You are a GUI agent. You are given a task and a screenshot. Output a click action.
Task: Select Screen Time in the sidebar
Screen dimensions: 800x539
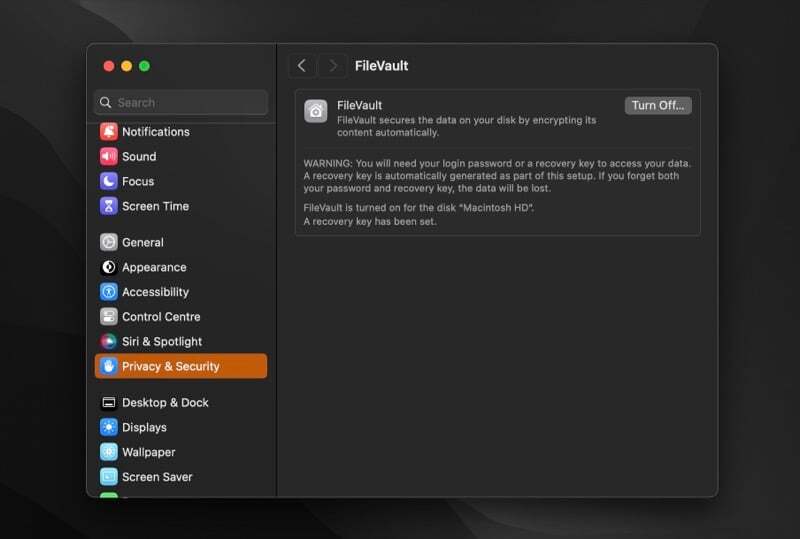point(181,206)
